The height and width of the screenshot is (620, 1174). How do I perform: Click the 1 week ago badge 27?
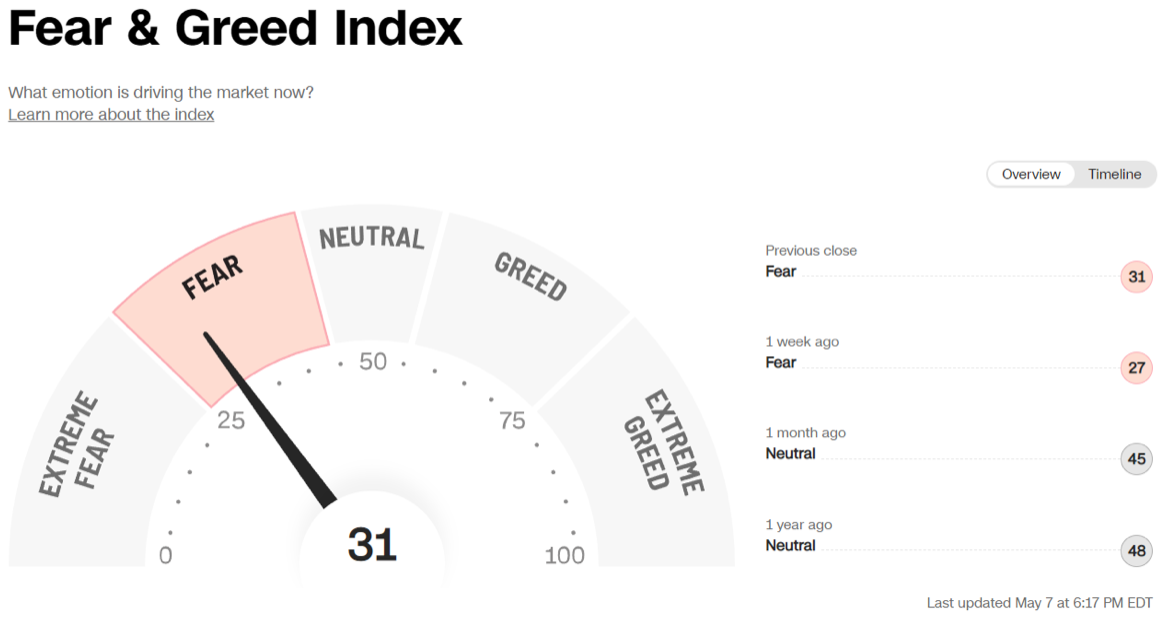(x=1136, y=368)
